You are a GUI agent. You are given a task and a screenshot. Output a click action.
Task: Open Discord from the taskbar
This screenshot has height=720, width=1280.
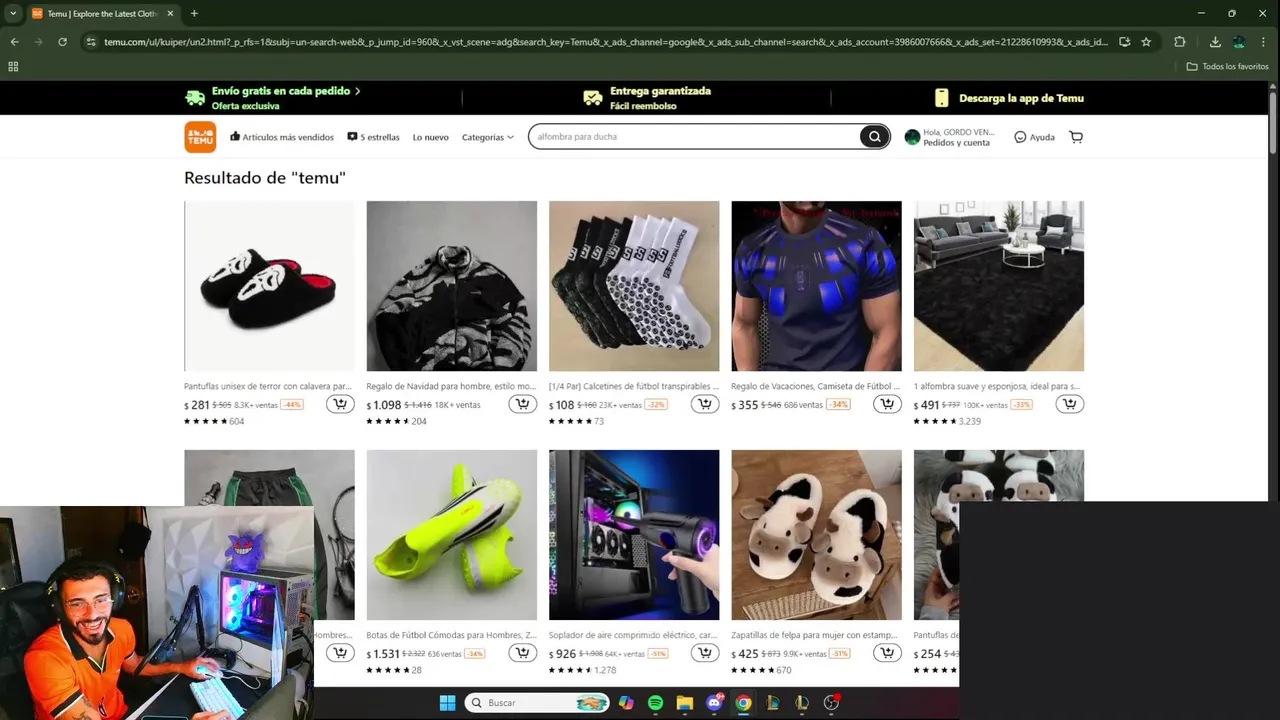coord(714,703)
